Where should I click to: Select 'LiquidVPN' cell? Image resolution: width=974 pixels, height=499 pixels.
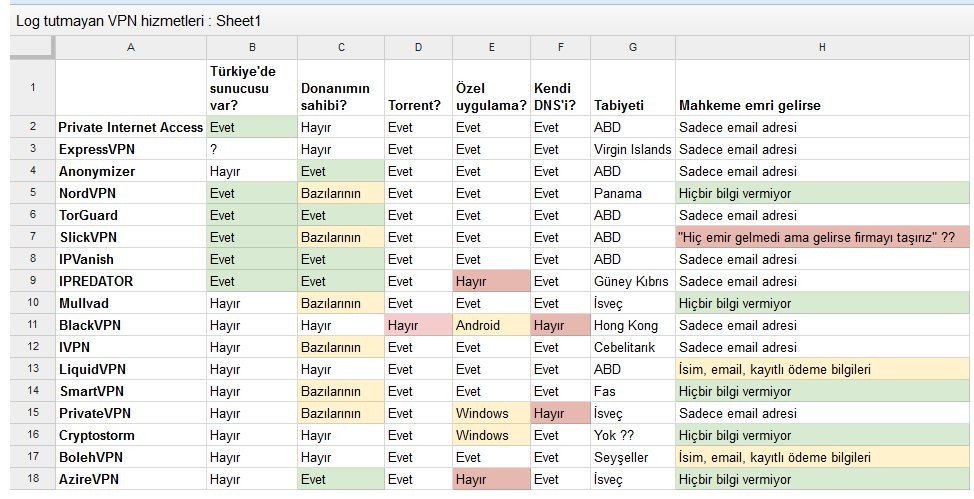130,369
